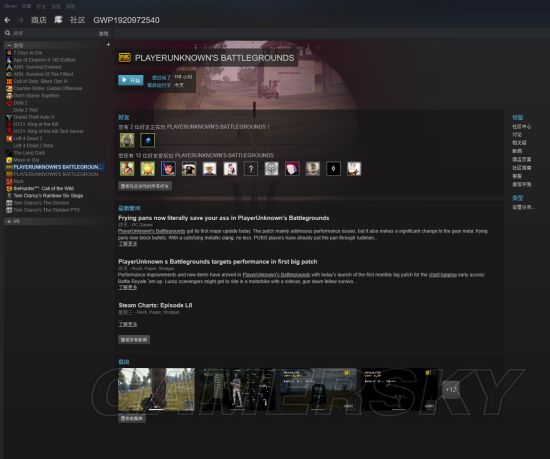Click the Left 4 Dead 2 icon
550x459 pixels.
click(x=9, y=139)
